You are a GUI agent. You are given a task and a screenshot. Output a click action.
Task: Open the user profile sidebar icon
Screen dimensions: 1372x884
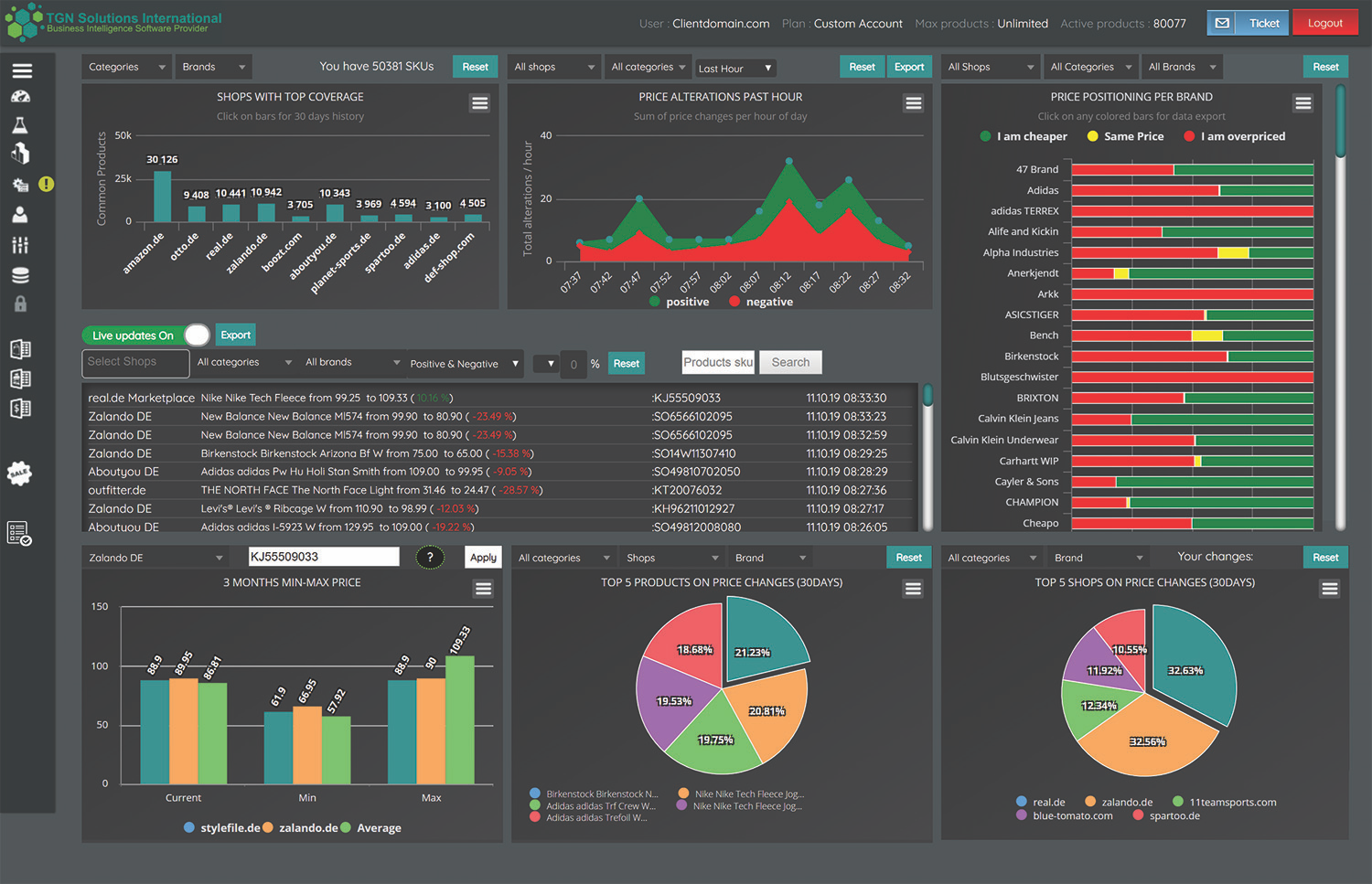20,215
